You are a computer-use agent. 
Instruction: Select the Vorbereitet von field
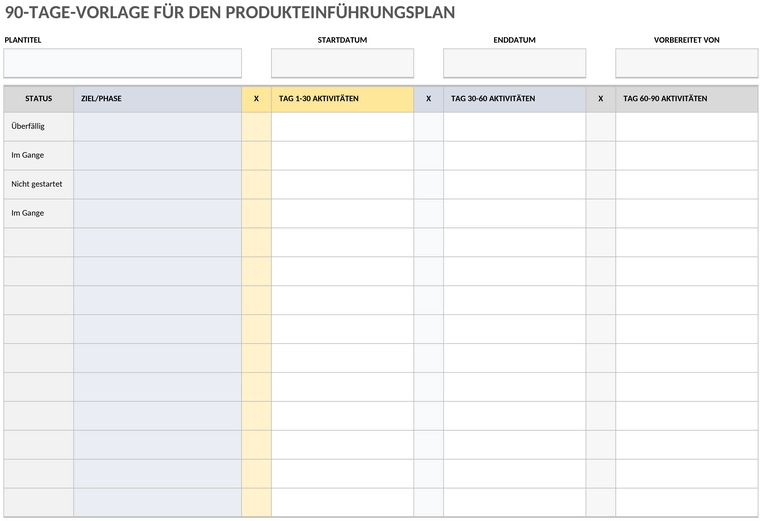pos(686,63)
